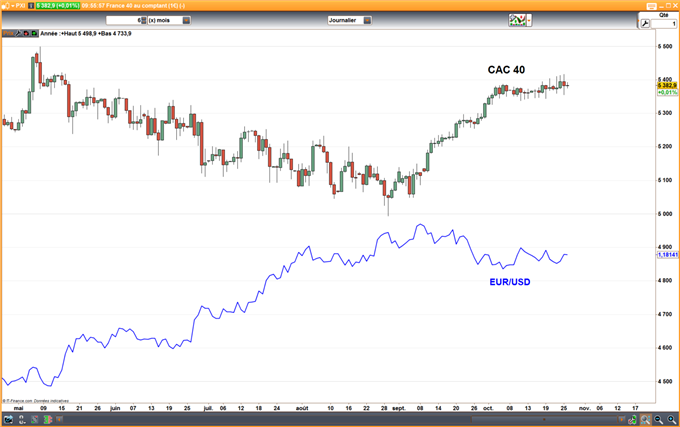The height and width of the screenshot is (427, 680).
Task: Click the CAC 40 chart label
Action: (x=506, y=70)
